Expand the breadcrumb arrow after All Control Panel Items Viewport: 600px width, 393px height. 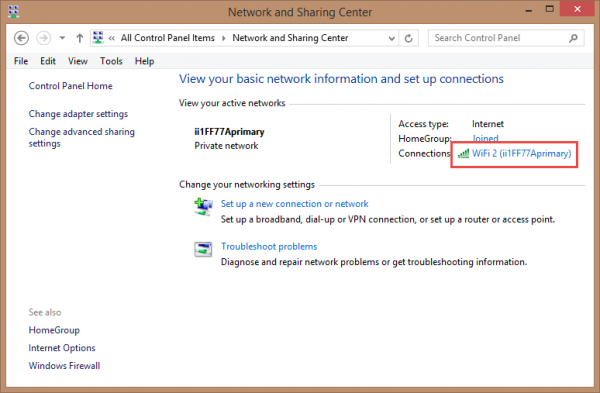tap(224, 38)
